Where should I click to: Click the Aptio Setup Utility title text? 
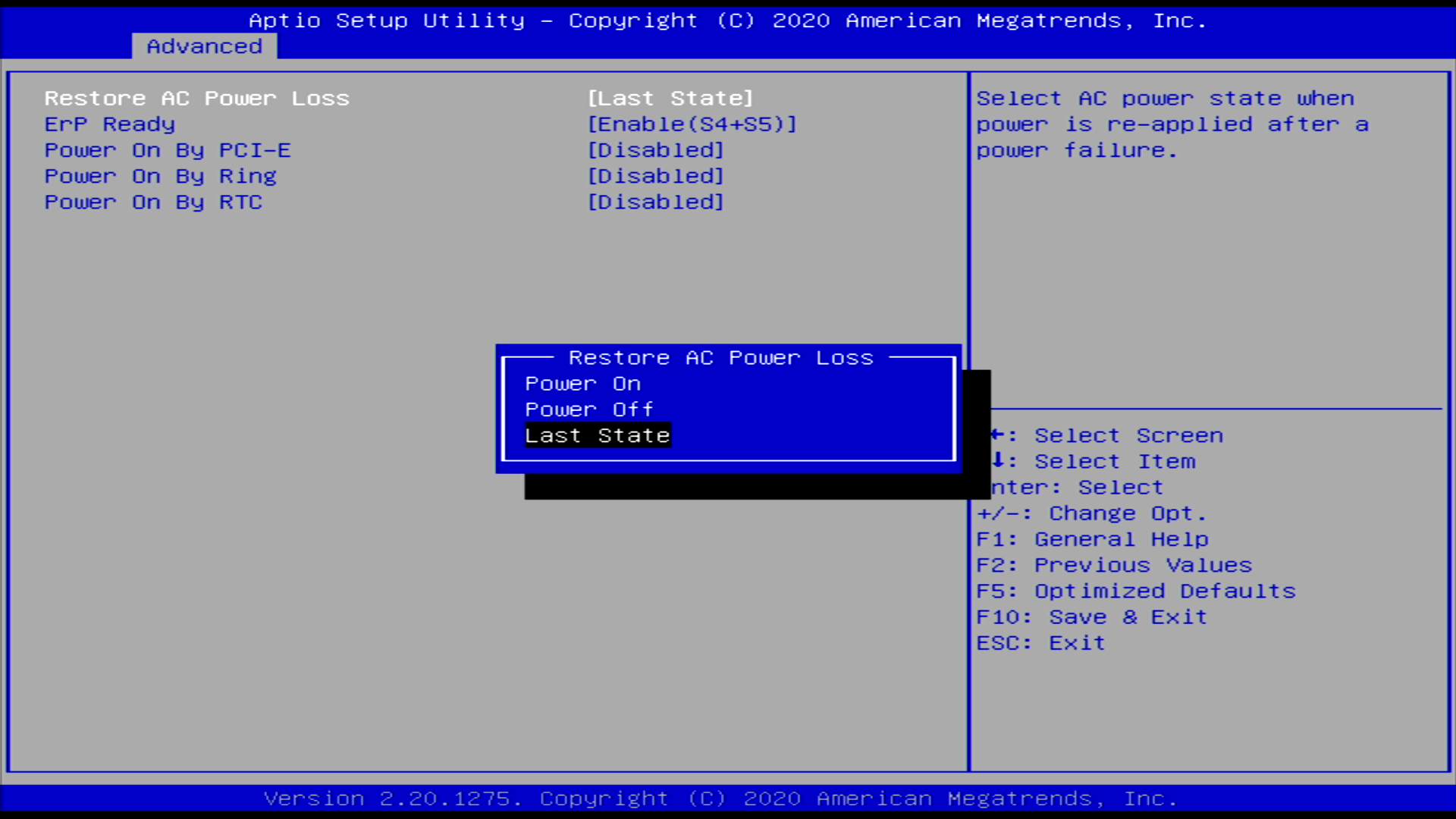(x=728, y=20)
